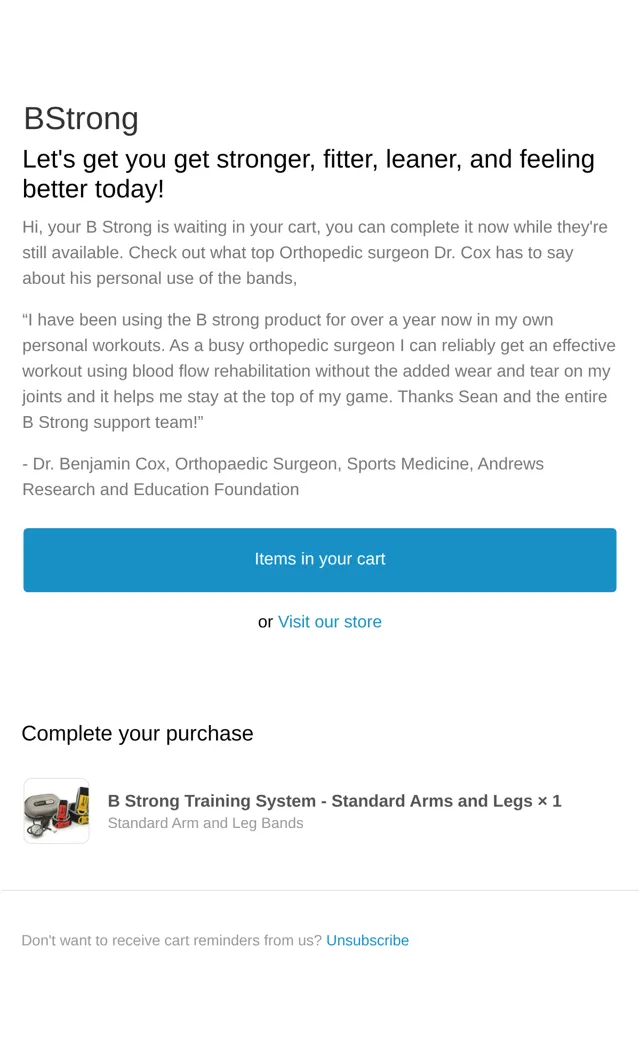The image size is (640, 1040).
Task: Click the quoted testimonial opening 'I have been using'
Action: 99,320
